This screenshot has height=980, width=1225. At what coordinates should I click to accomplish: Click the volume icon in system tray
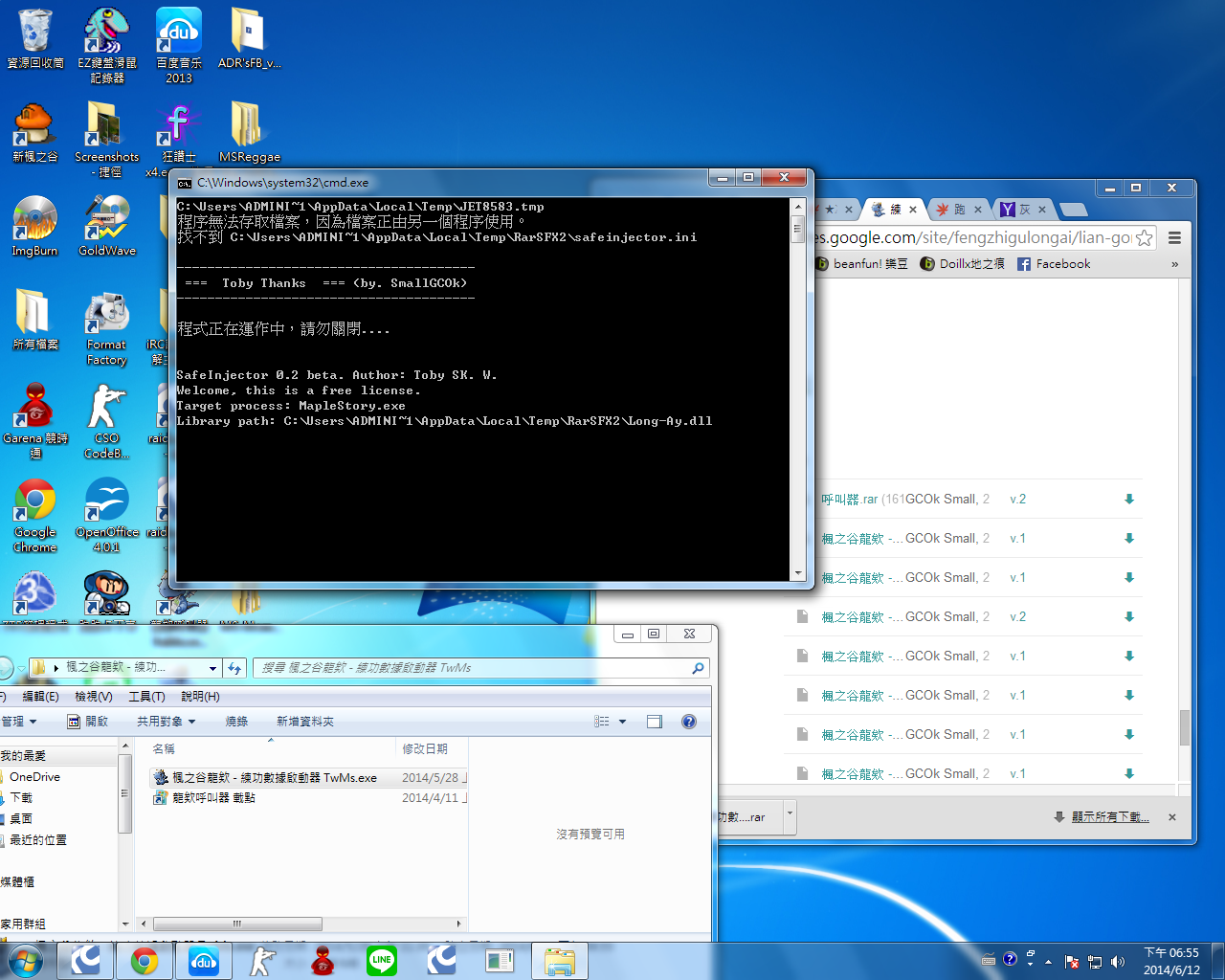1118,961
